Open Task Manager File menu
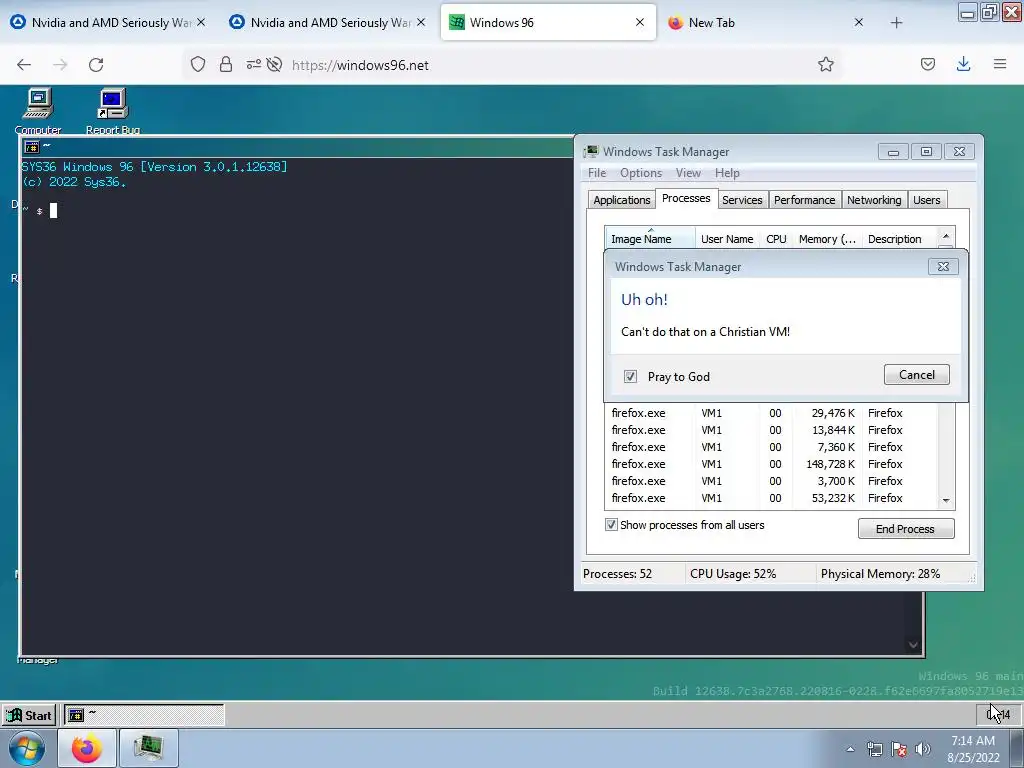This screenshot has width=1024, height=768. (x=597, y=173)
